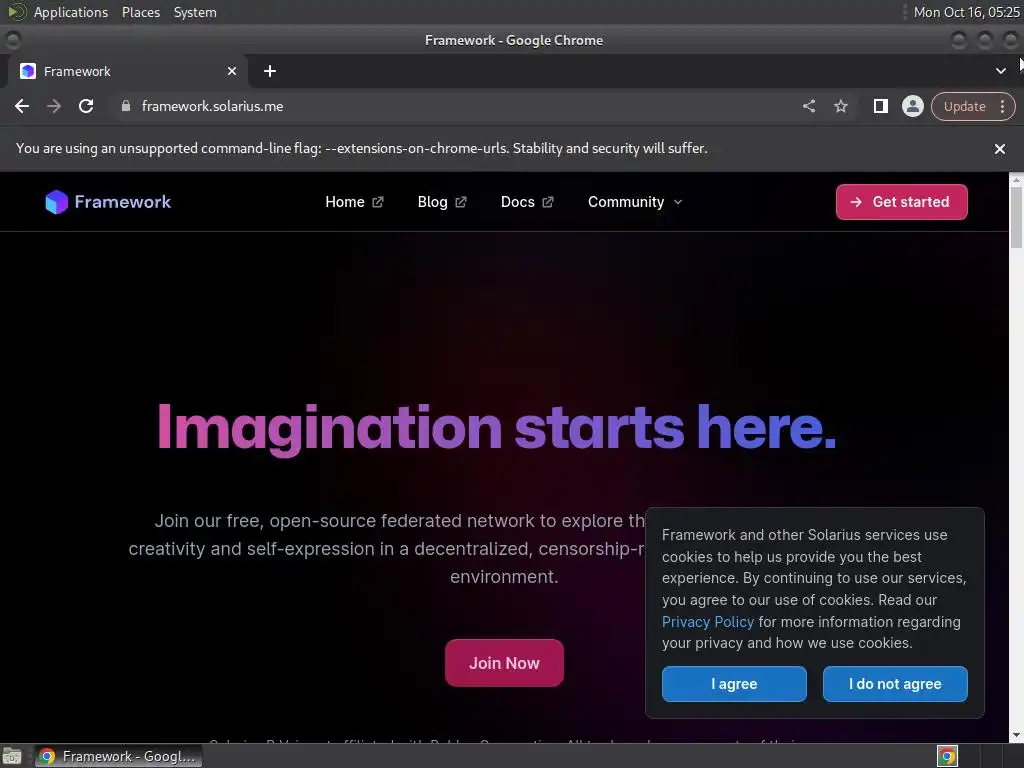Click external link icon beside Home
The image size is (1024, 768).
coord(378,202)
